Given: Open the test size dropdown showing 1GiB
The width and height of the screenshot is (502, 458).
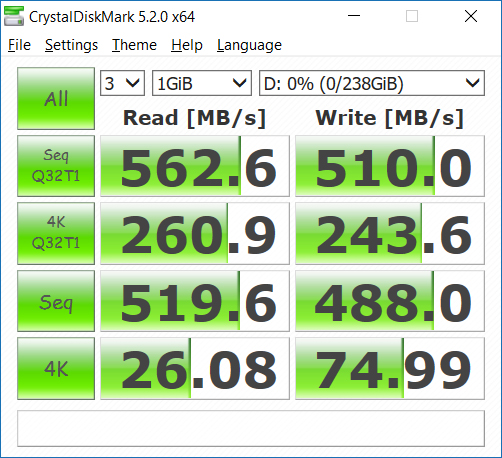Looking at the screenshot, I should tap(202, 83).
